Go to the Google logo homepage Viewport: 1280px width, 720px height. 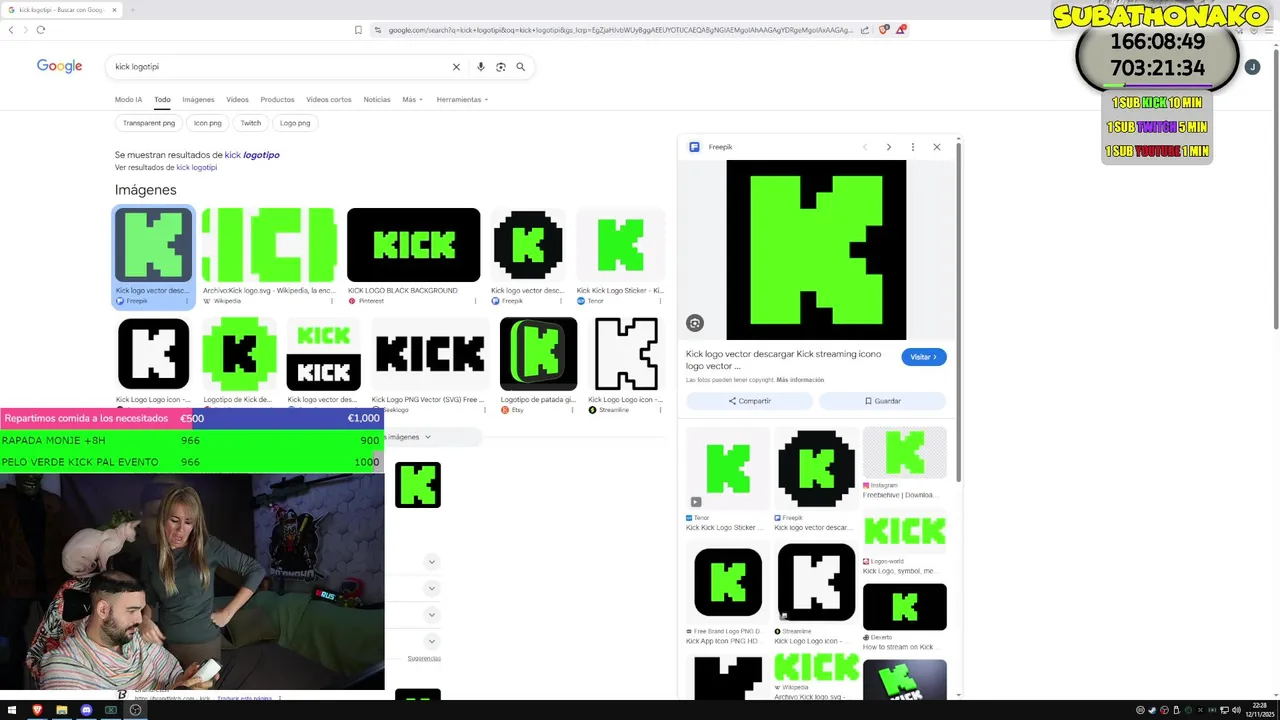point(60,66)
